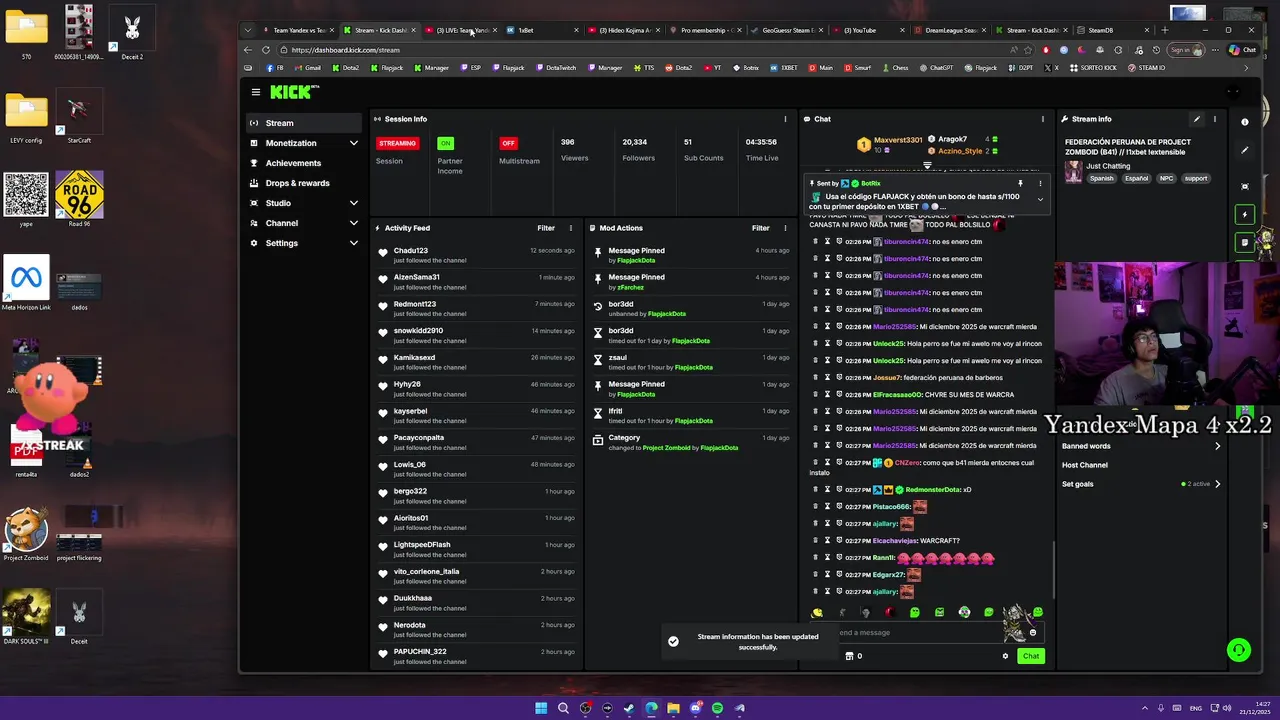Screen dimensions: 1280x720
Task: Click the green Chat send button
Action: (1031, 656)
